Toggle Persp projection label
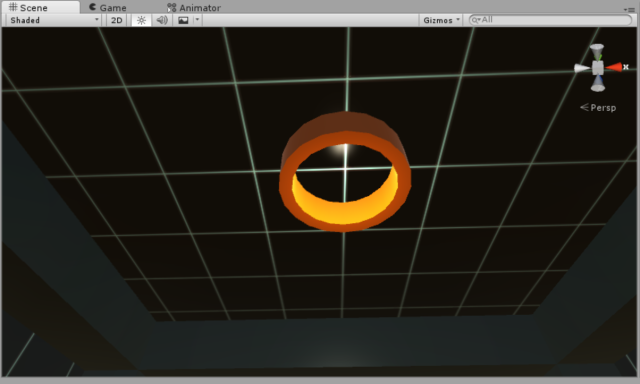Screen dimensions: 640x384 tap(598, 107)
